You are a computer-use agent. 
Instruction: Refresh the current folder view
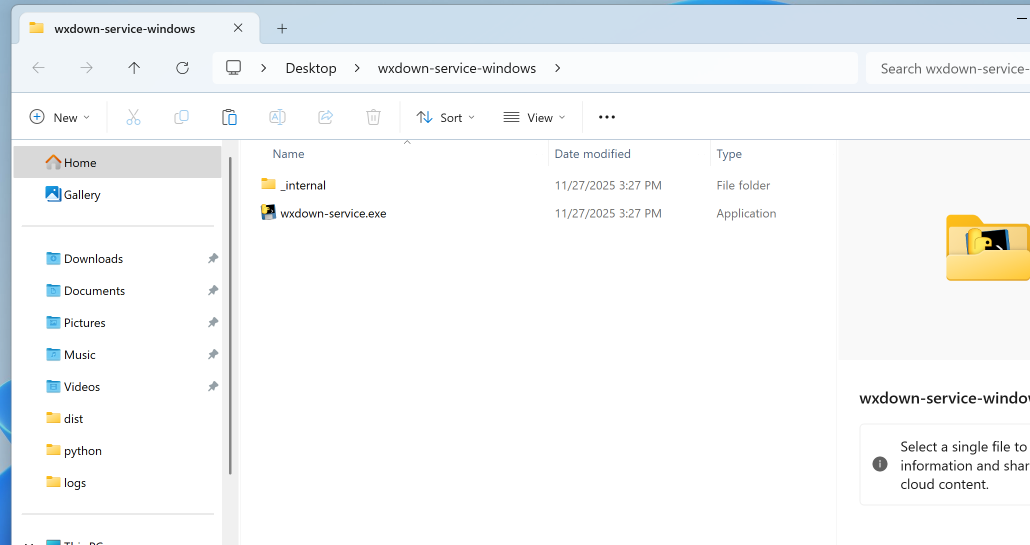(182, 68)
